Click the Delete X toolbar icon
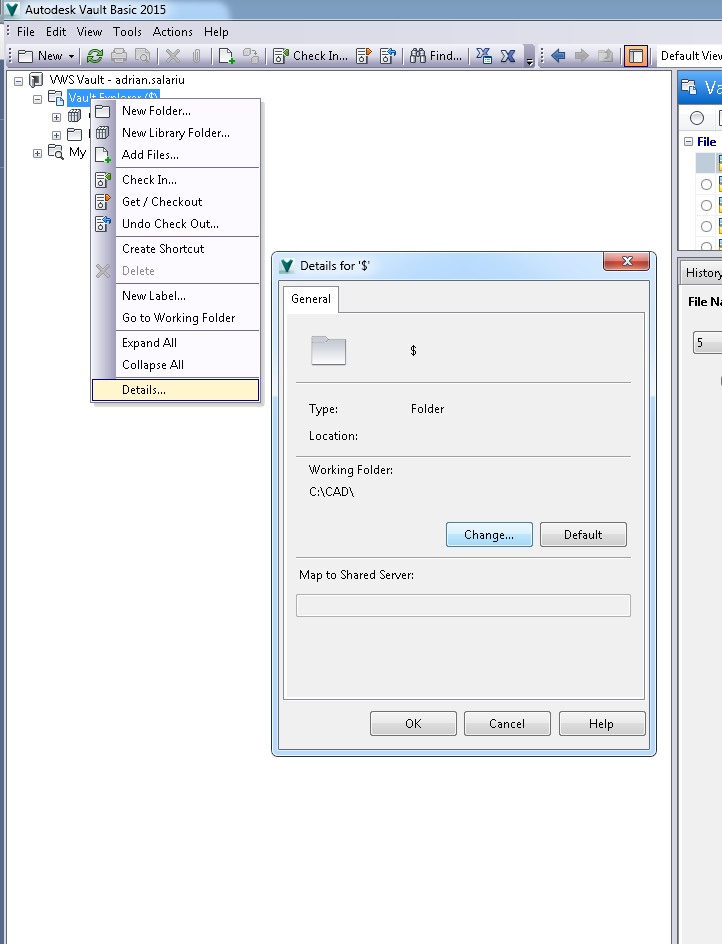 173,56
